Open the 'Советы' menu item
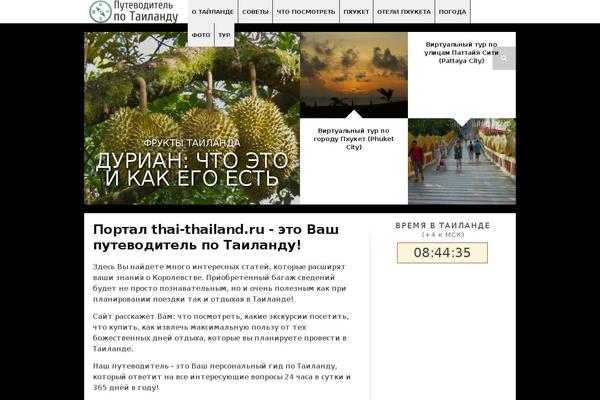 255,12
